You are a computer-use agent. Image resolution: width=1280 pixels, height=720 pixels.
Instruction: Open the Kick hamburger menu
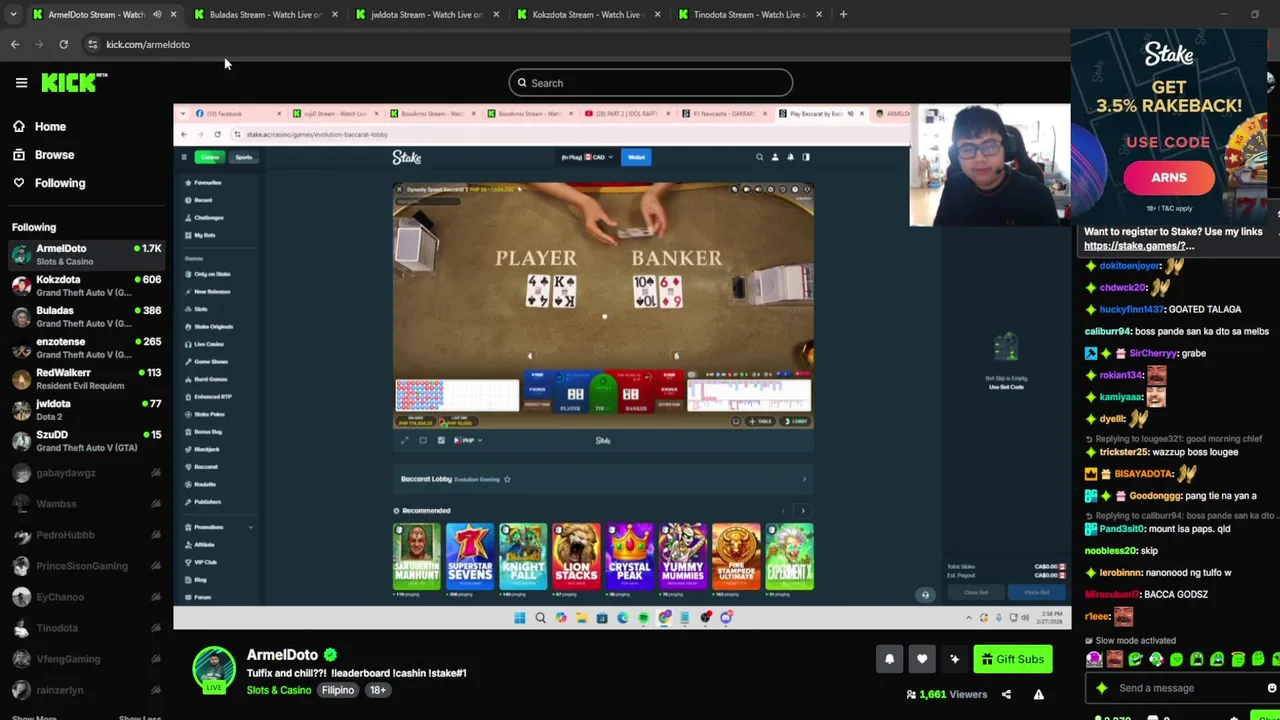pyautogui.click(x=21, y=83)
